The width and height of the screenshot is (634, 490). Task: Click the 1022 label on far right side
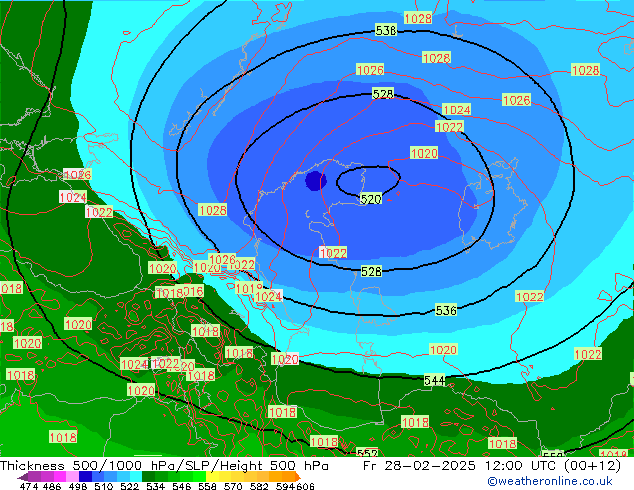[588, 355]
